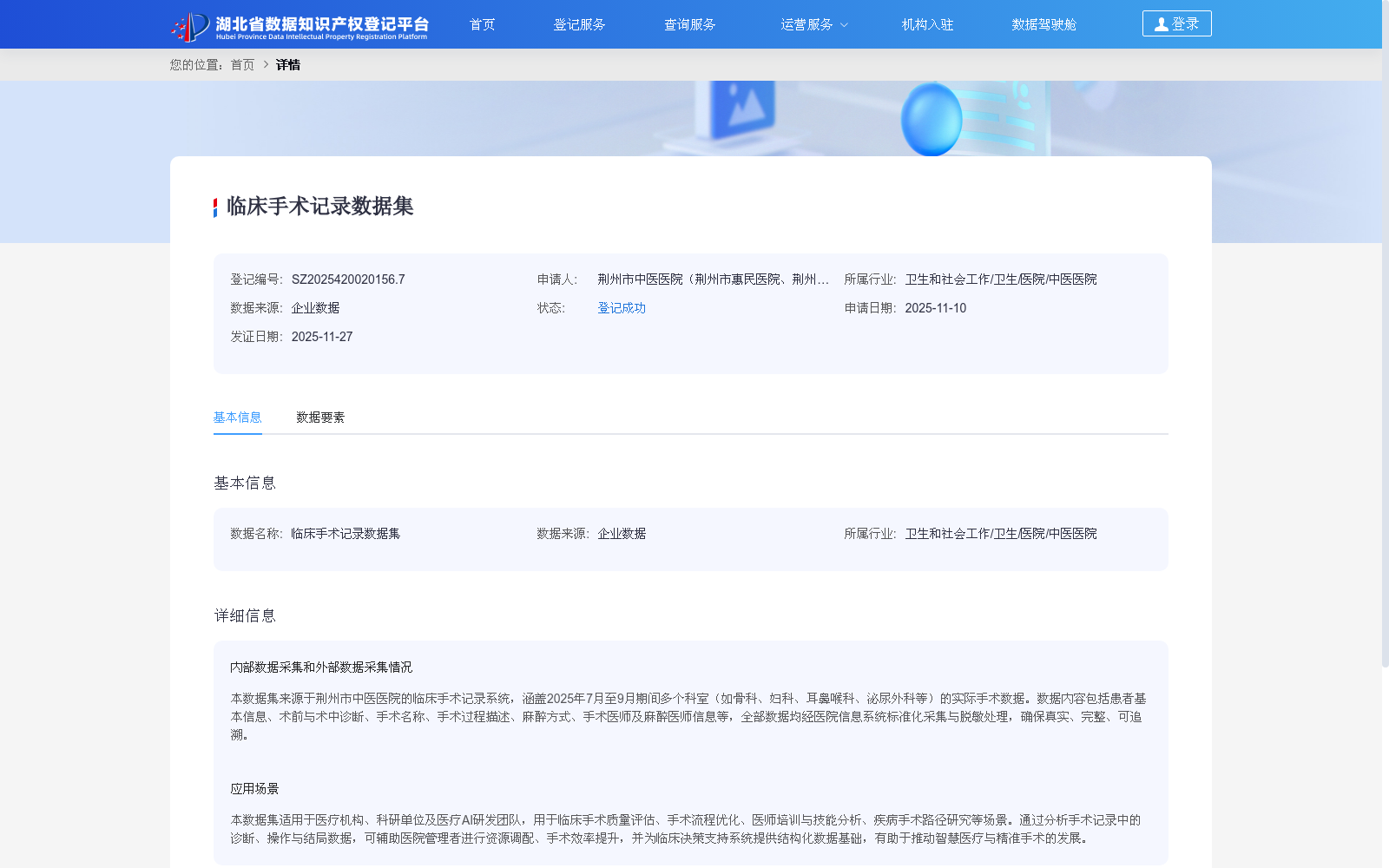Click the 企业数据 value in top info card
Viewport: 1389px width, 868px height.
pyautogui.click(x=315, y=308)
